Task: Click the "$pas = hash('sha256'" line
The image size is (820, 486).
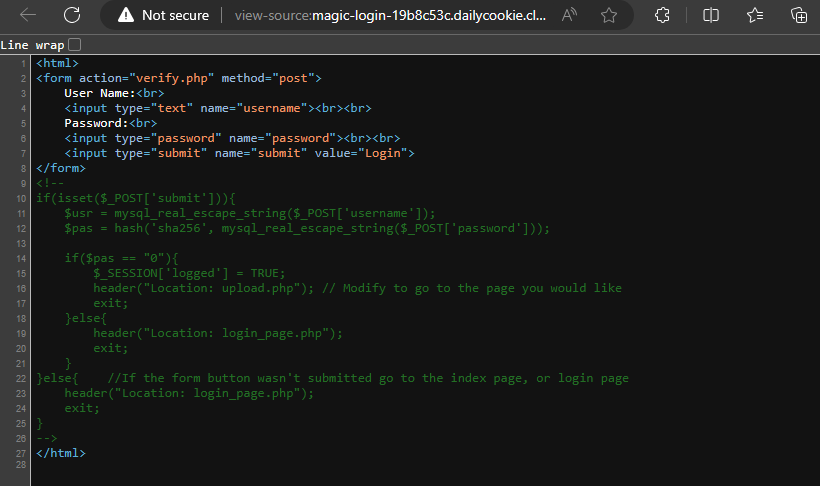Action: pos(307,229)
